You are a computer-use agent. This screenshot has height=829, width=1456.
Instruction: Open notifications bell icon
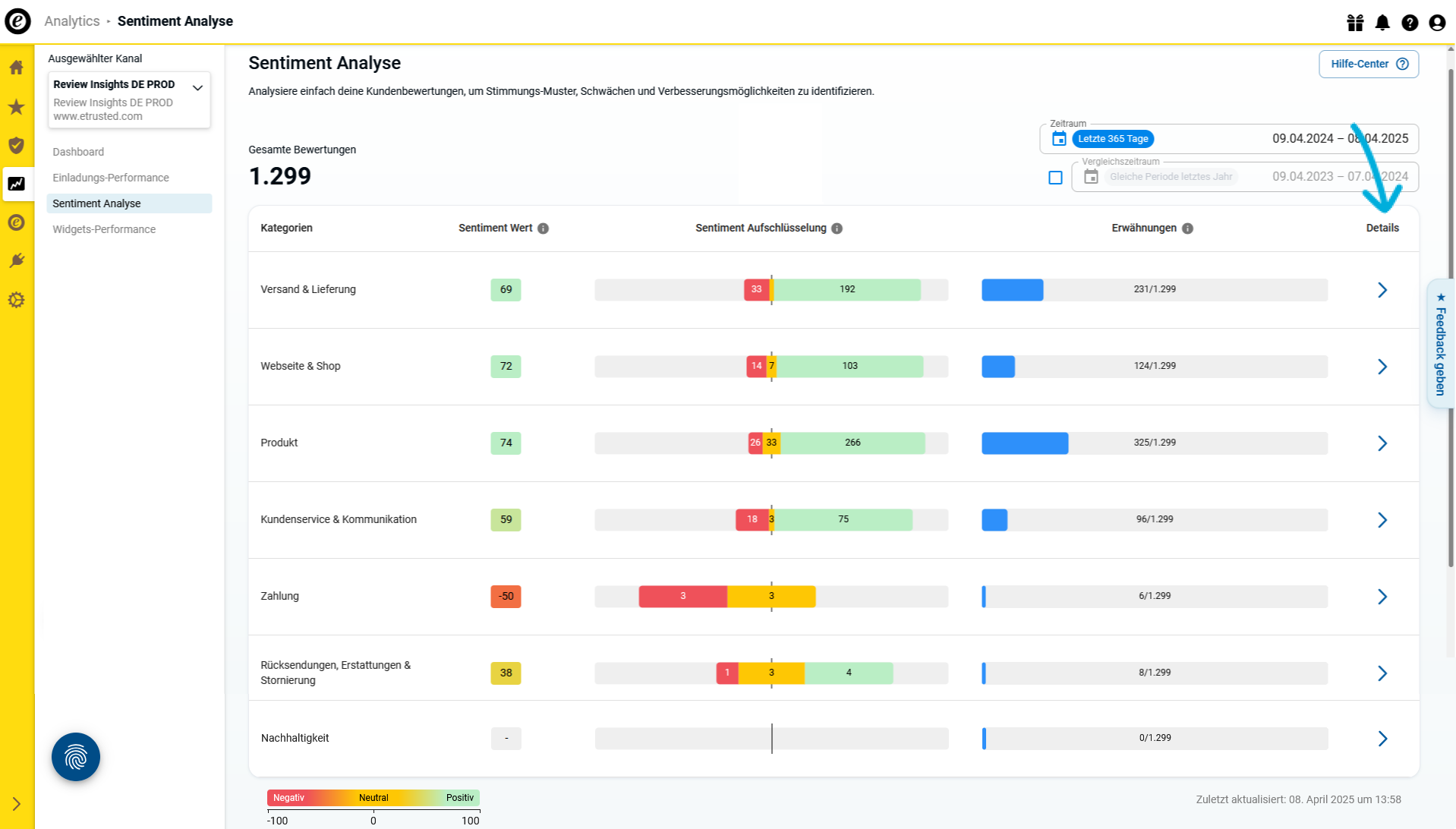pyautogui.click(x=1382, y=23)
